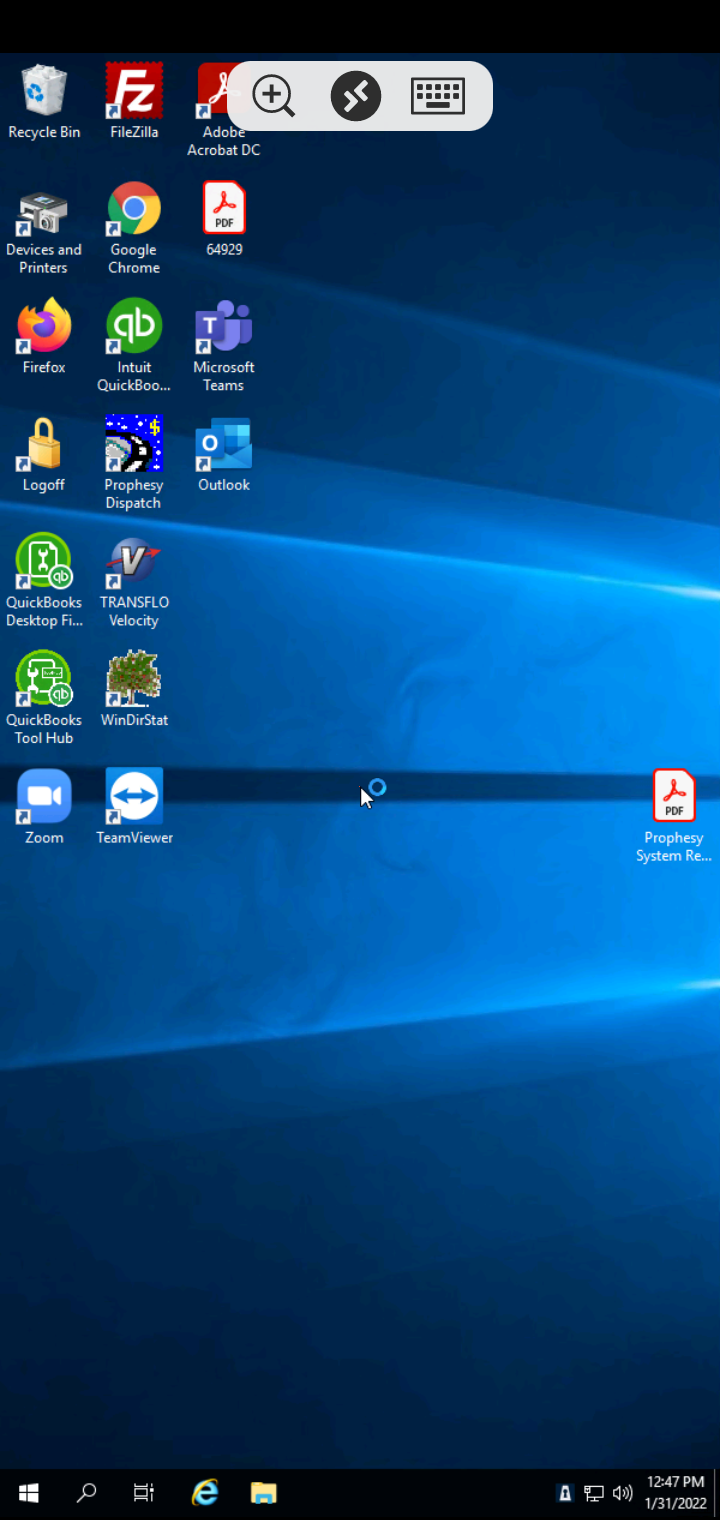Screen dimensions: 720x1520
Task: Open the volume speaker tray icon
Action: 622,1494
